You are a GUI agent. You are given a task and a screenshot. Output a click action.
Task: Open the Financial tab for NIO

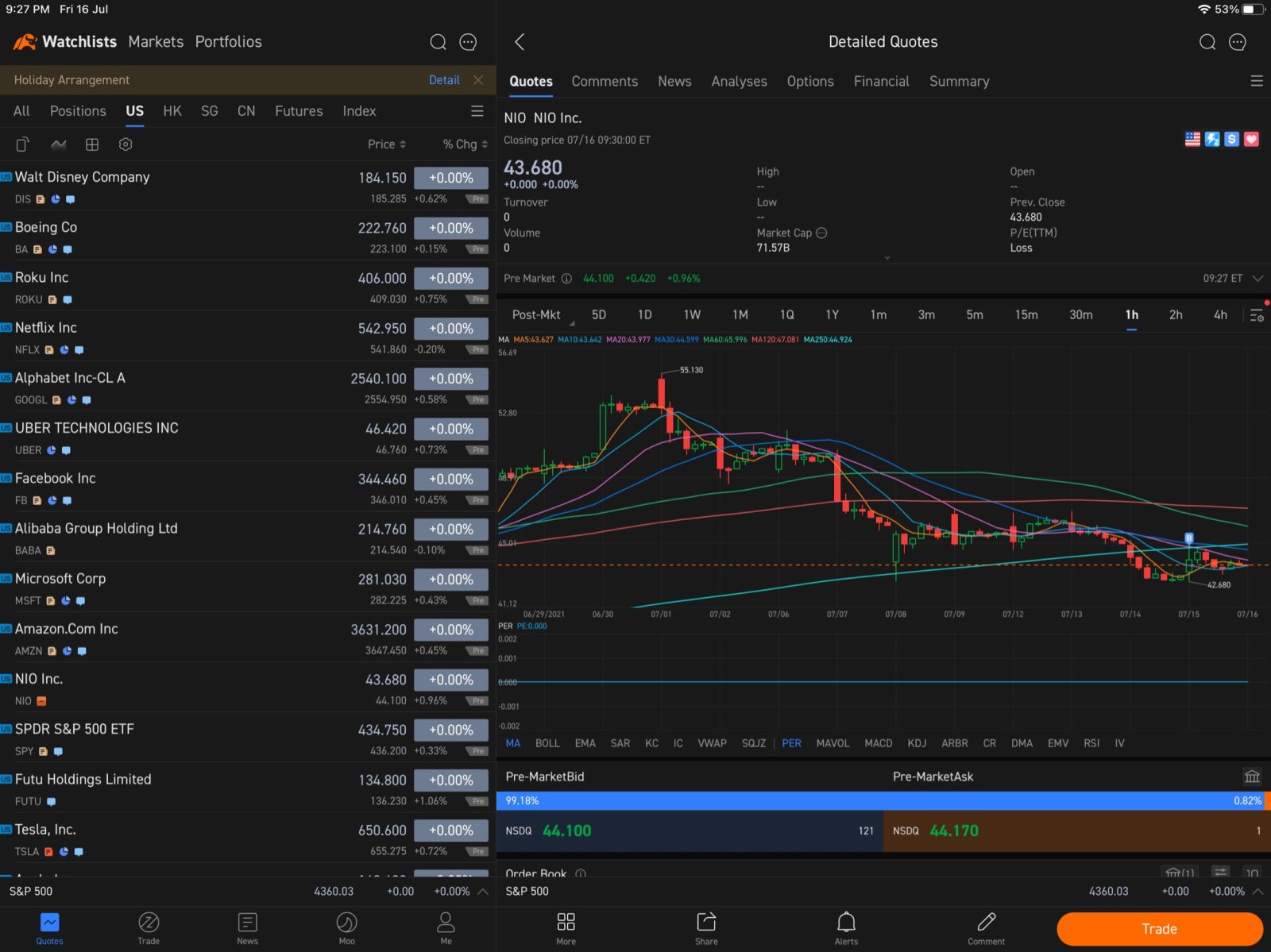click(x=881, y=81)
